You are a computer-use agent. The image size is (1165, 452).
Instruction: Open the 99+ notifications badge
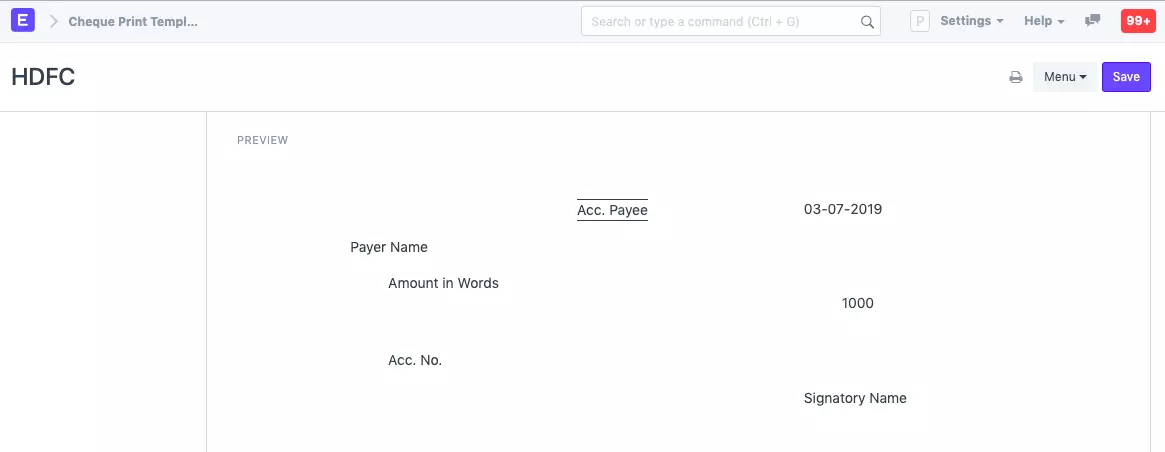(x=1138, y=21)
